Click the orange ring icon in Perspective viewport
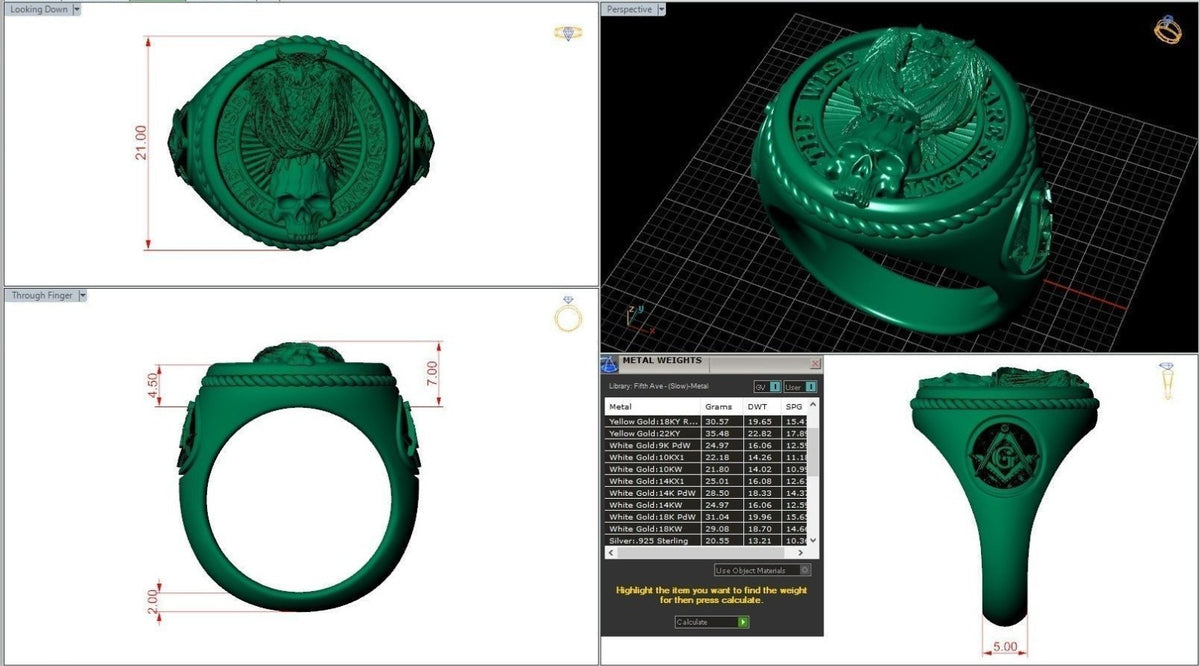1200x666 pixels. tap(1168, 30)
